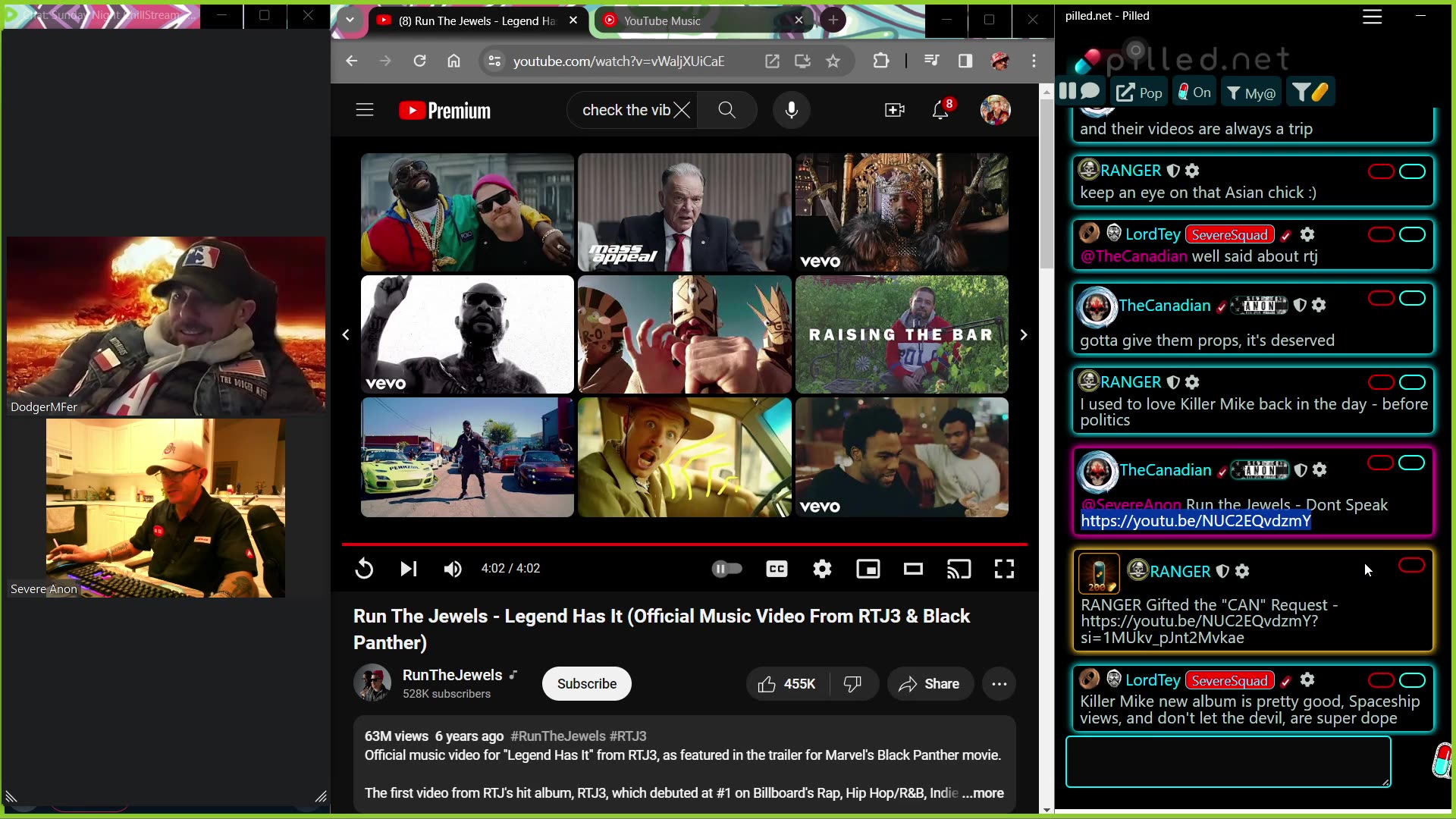Click the Create video icon
The width and height of the screenshot is (1456, 819).
pyautogui.click(x=895, y=111)
